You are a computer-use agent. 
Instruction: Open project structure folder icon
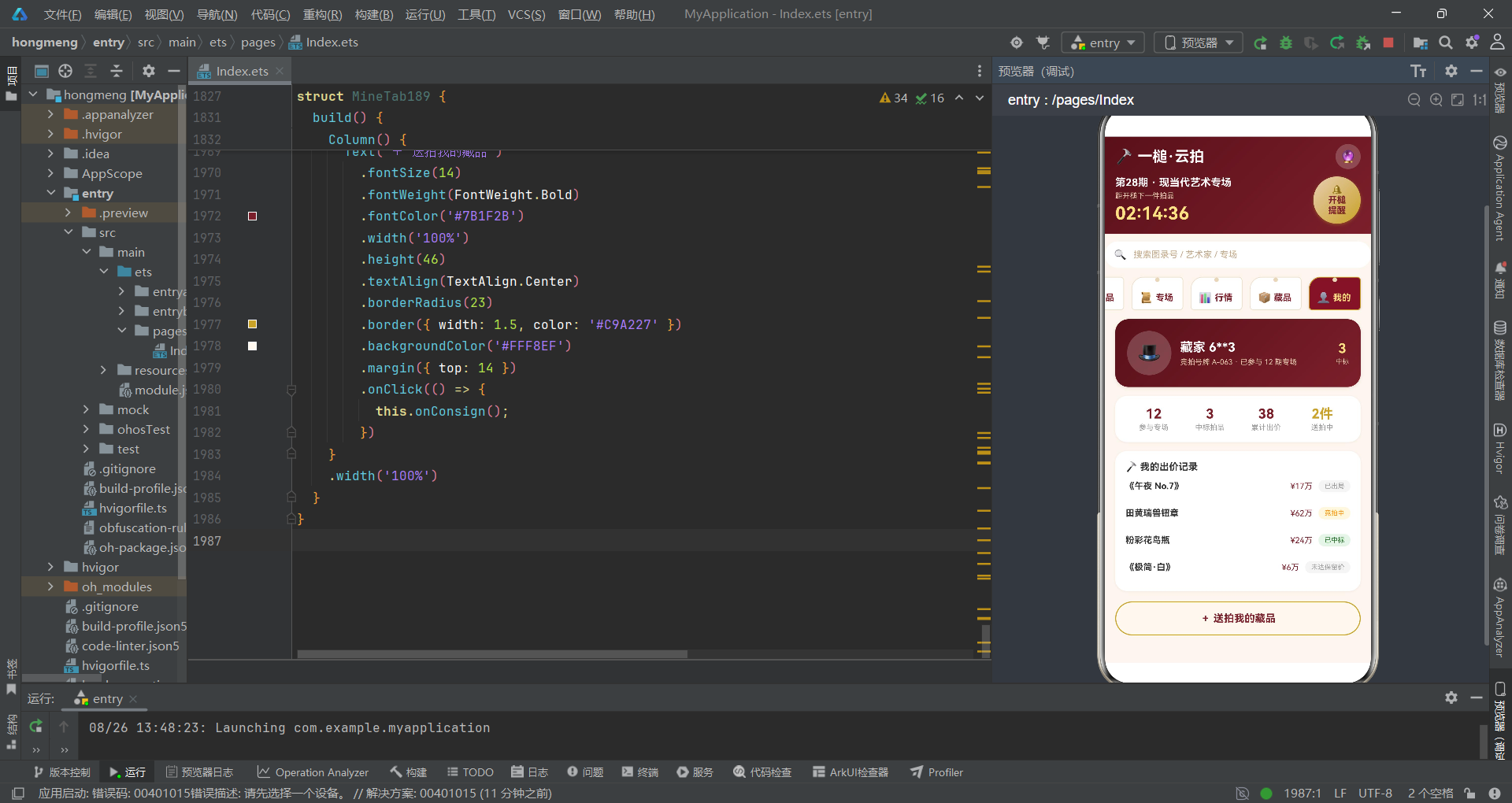(1421, 43)
